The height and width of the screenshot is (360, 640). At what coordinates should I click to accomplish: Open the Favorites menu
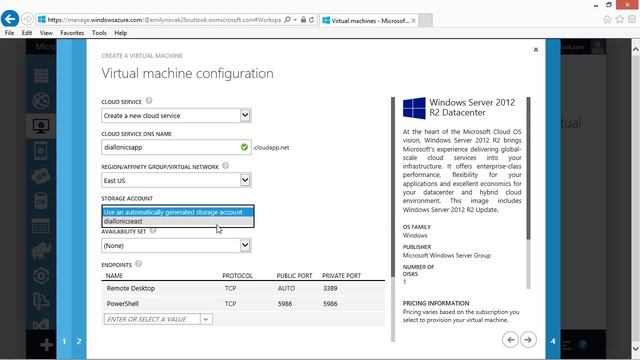point(72,33)
